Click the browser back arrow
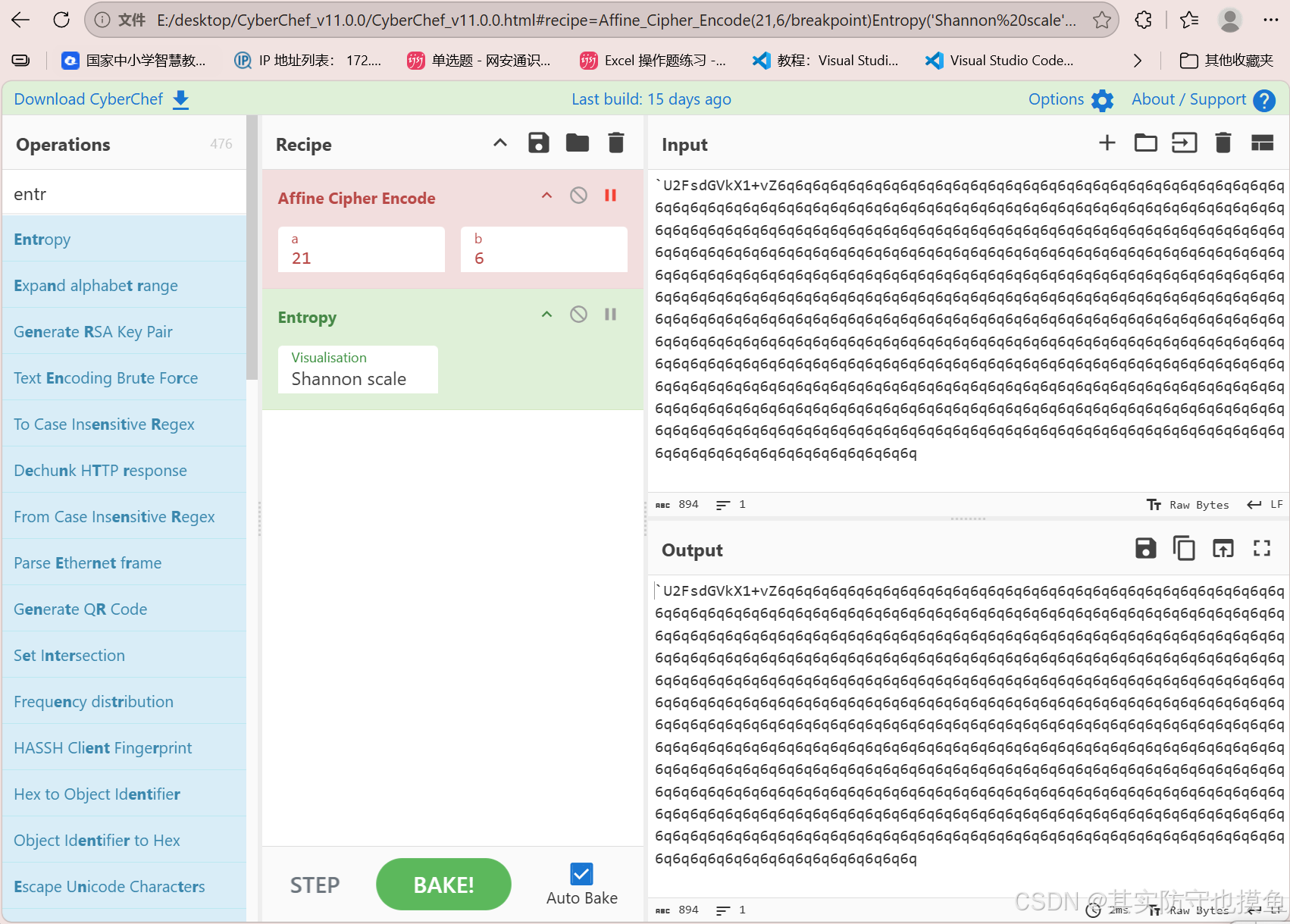The image size is (1290, 924). tap(20, 20)
